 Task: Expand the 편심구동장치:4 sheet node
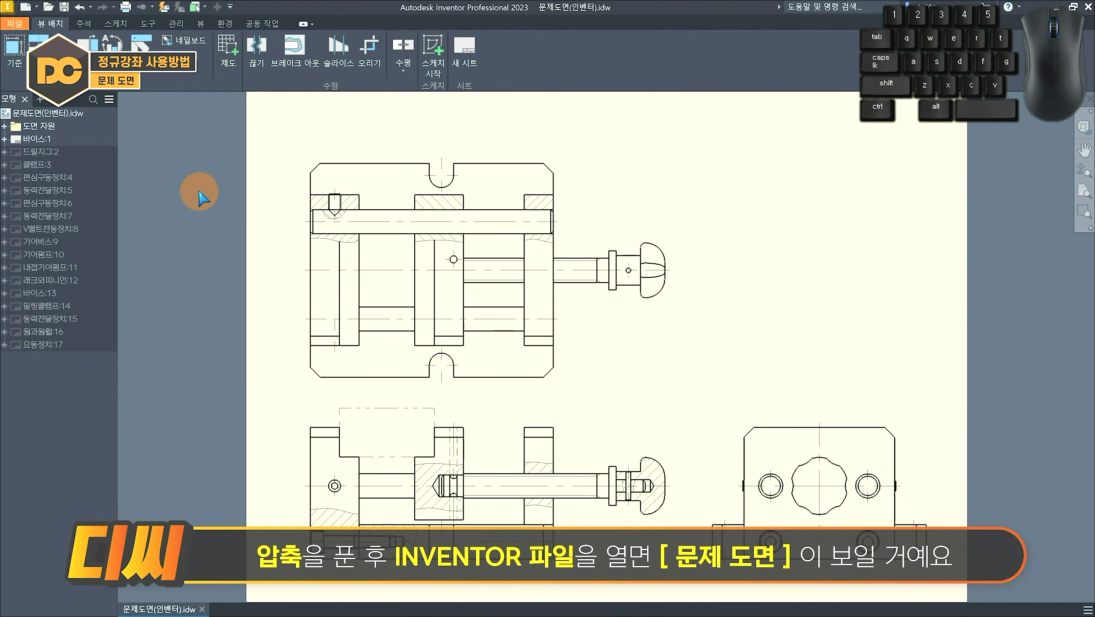(4, 177)
